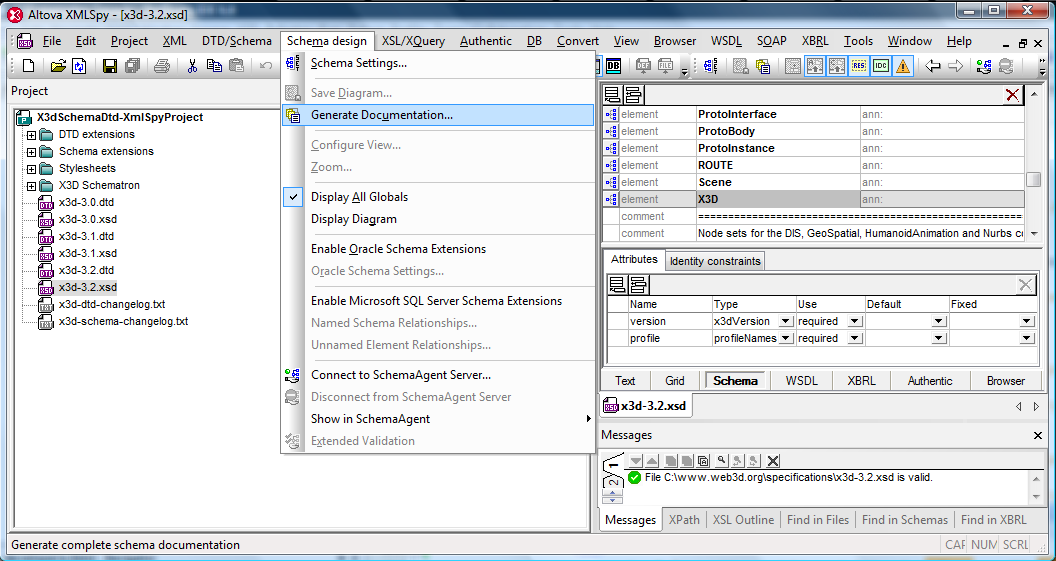Image resolution: width=1056 pixels, height=561 pixels.
Task: Click the yellow warning triangle toolbar icon
Action: [x=903, y=66]
